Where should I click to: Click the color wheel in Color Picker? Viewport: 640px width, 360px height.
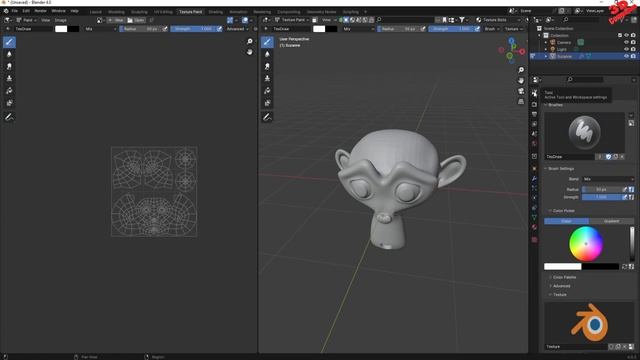[586, 244]
